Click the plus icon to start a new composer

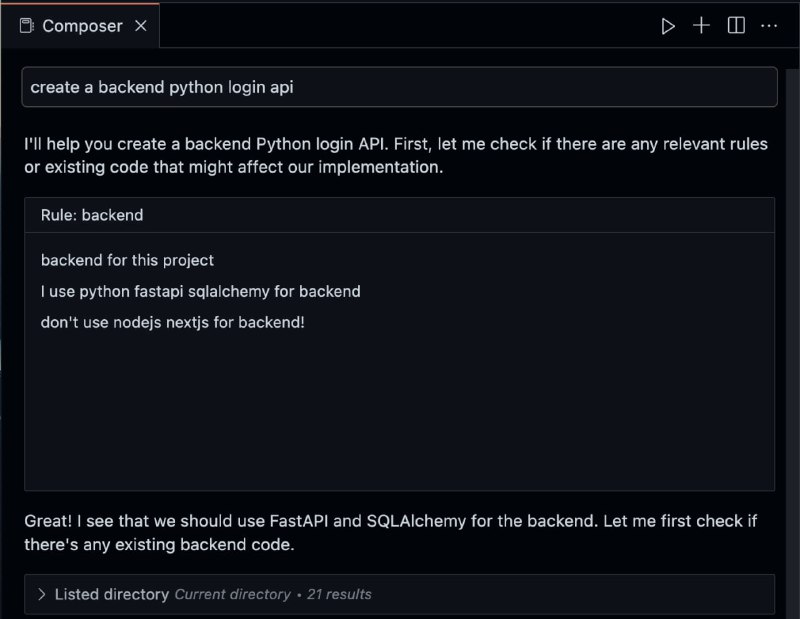pyautogui.click(x=702, y=26)
